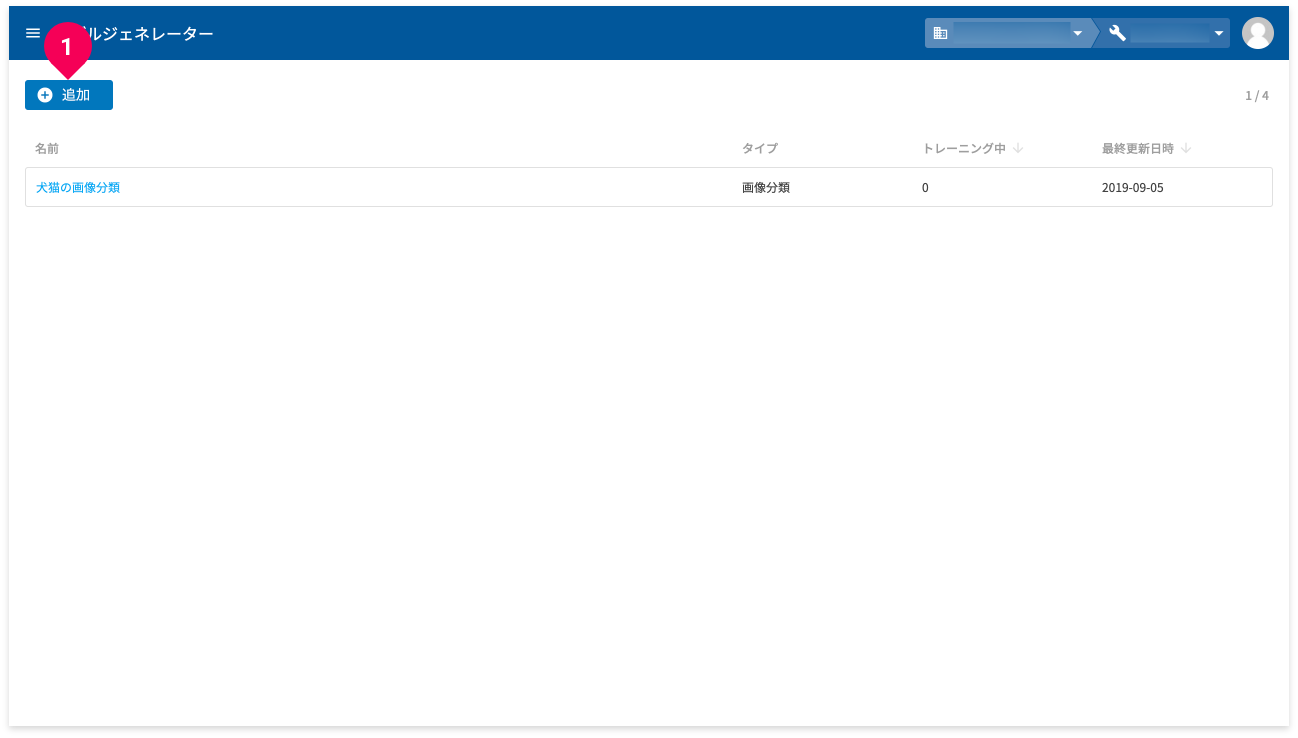Click the 追加 add button

point(69,95)
